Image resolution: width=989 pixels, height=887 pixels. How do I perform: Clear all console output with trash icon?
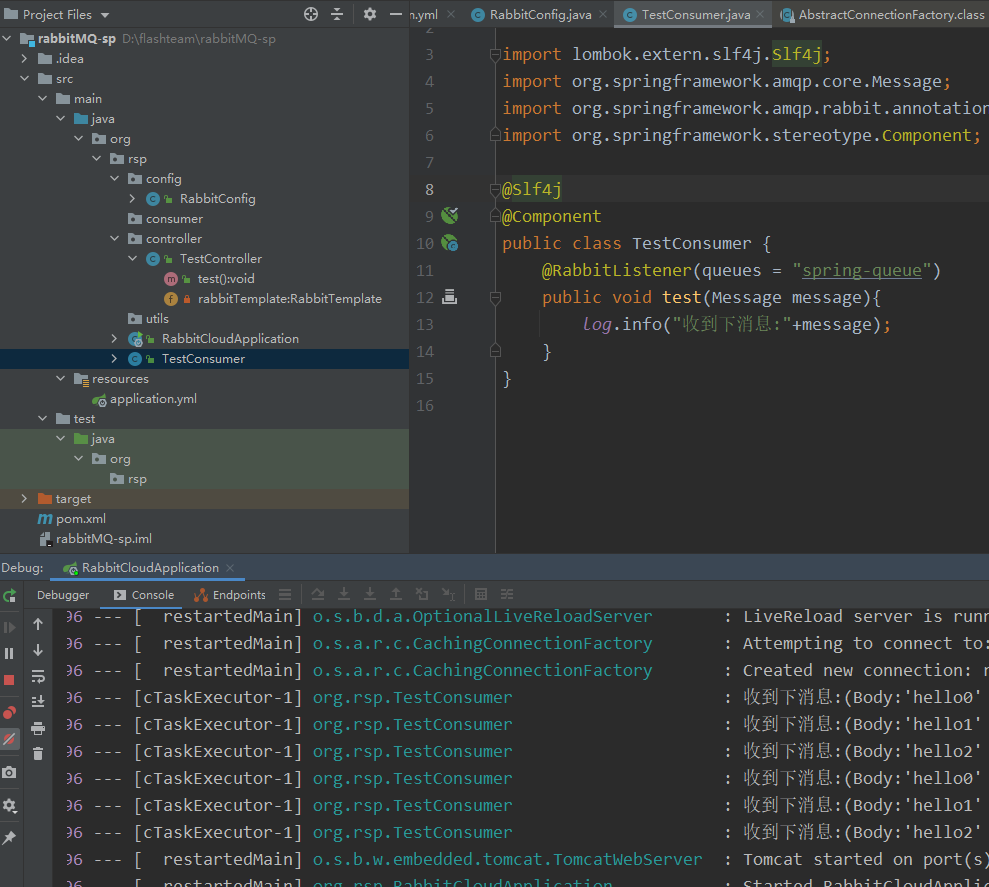pos(38,754)
